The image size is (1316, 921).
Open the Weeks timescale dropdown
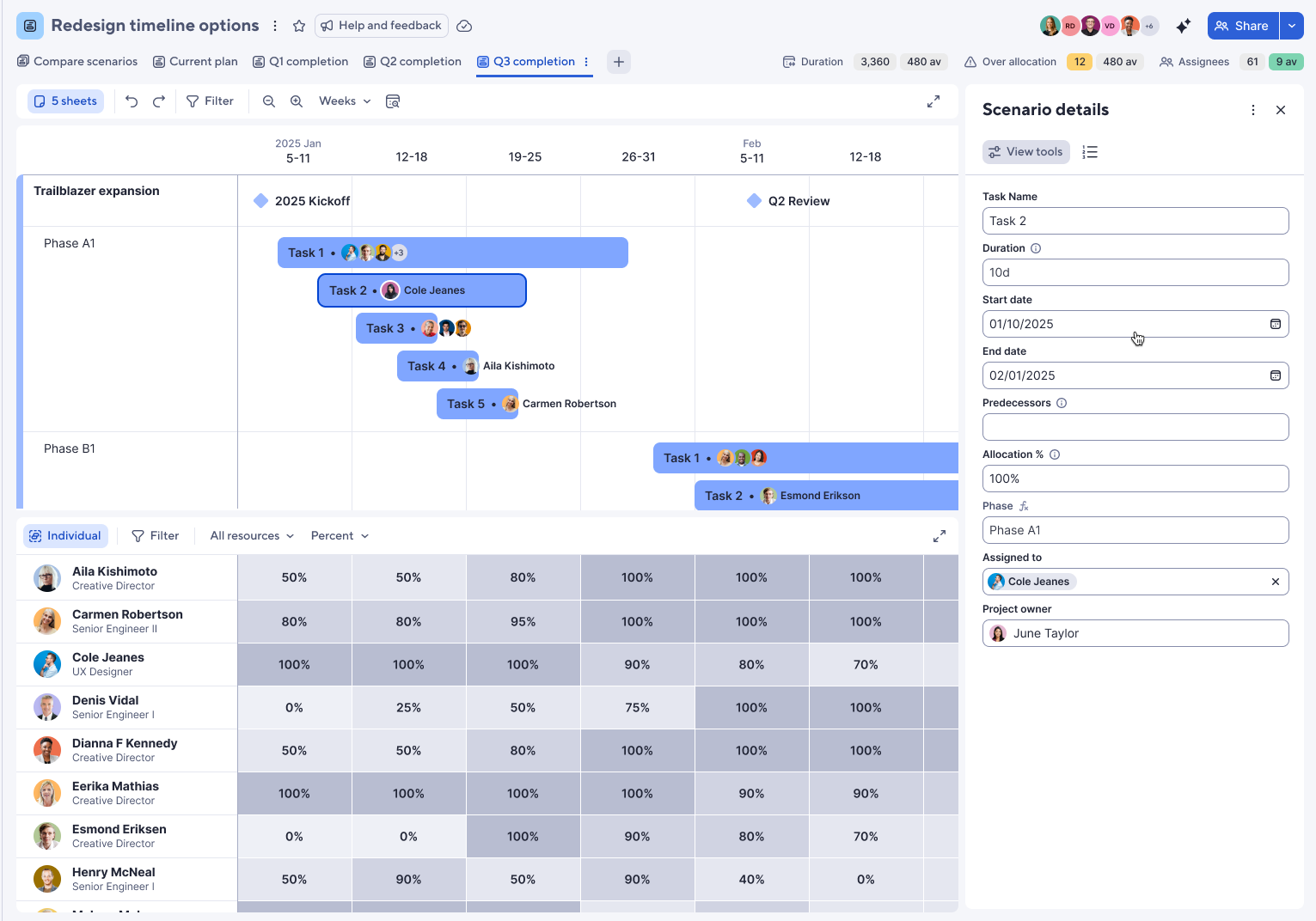345,101
